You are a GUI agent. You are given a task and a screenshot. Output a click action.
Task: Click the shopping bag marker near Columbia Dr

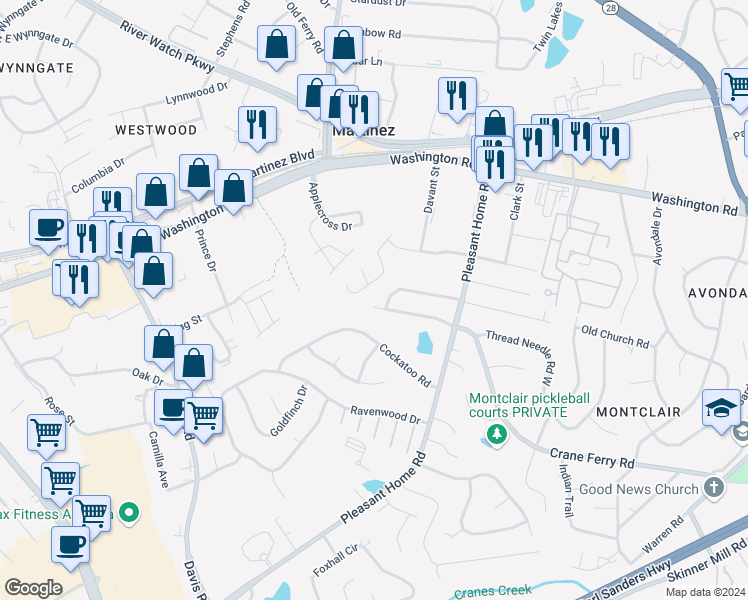[156, 192]
